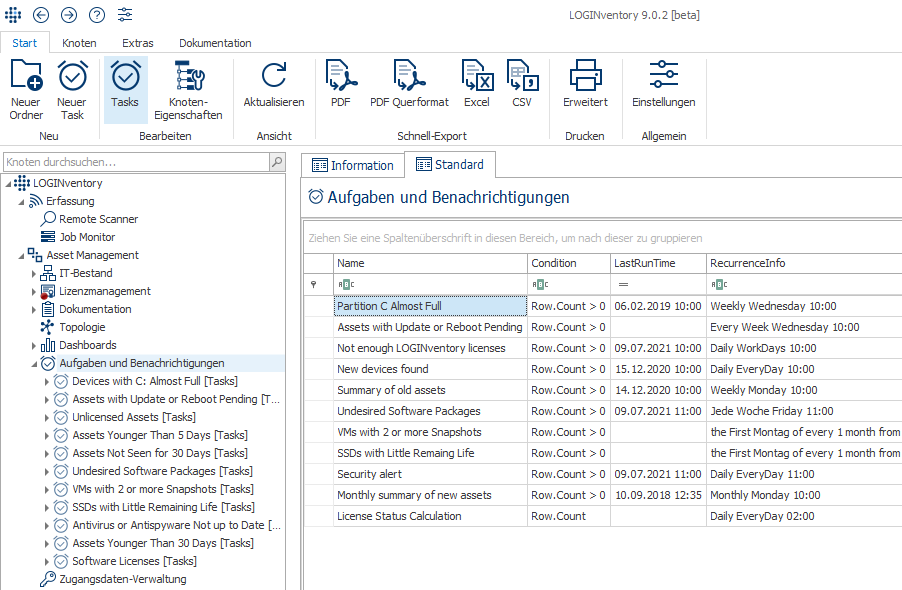This screenshot has height=590, width=902.
Task: Sort by the LastRunTime column header
Action: pos(658,263)
